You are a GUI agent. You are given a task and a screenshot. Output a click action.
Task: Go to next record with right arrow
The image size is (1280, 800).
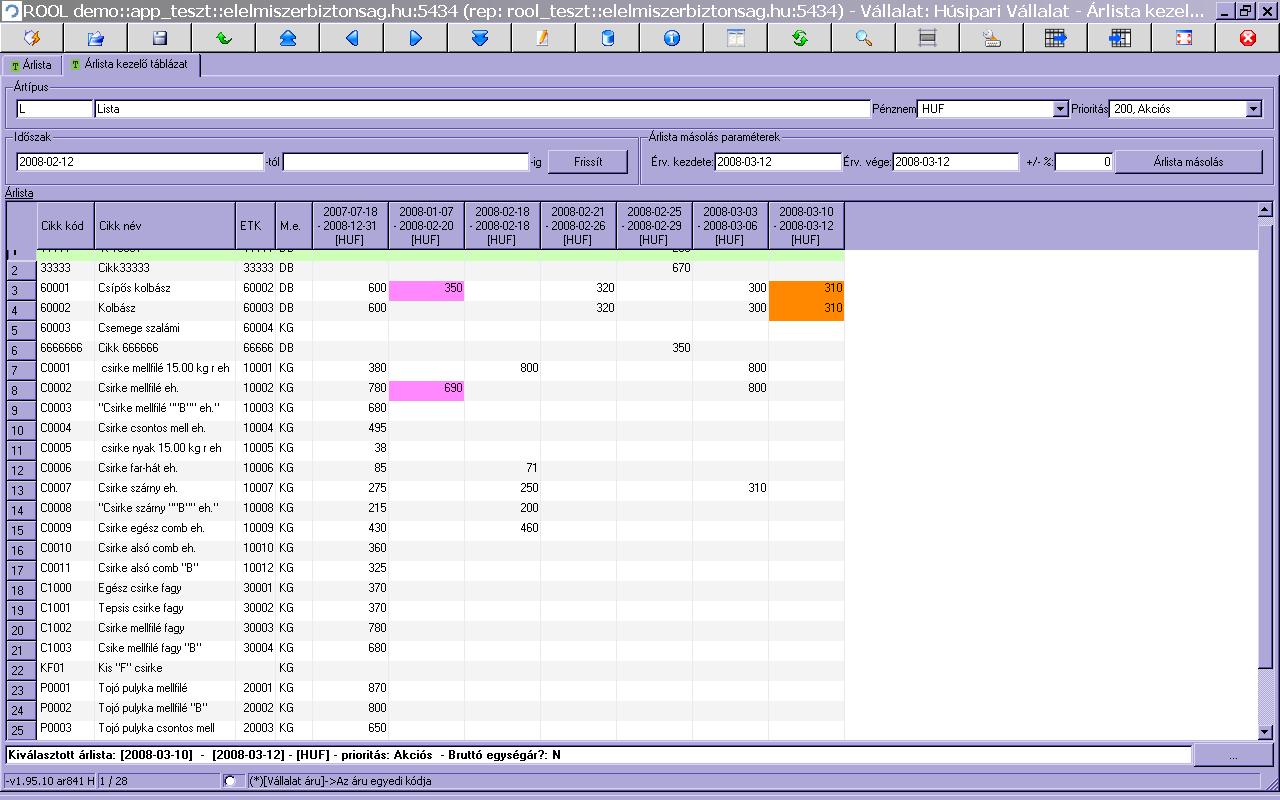point(416,38)
